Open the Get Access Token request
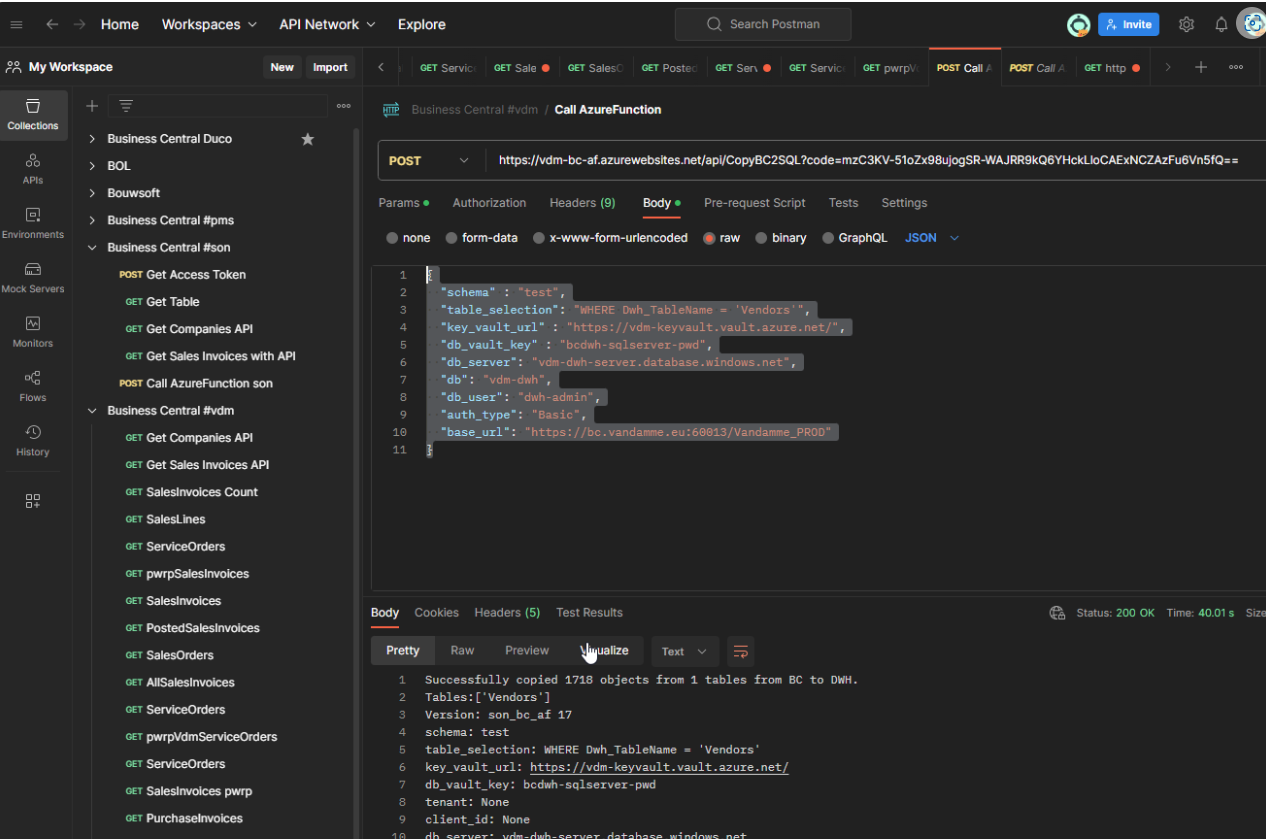The image size is (1266, 839). [195, 274]
